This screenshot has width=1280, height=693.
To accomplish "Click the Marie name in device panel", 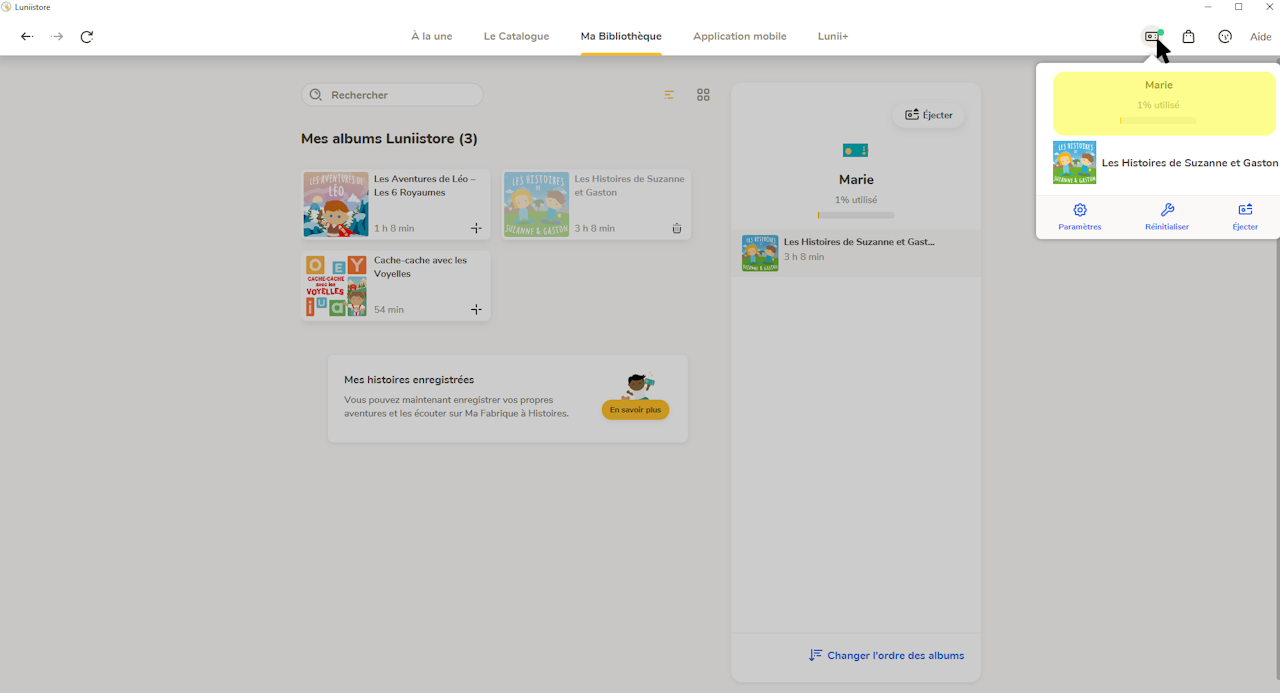I will point(856,180).
